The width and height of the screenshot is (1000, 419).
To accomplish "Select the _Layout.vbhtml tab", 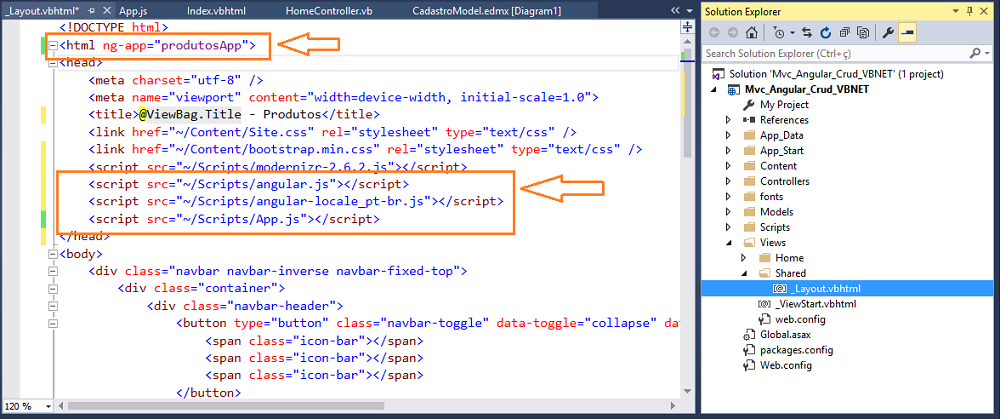I will [x=41, y=11].
